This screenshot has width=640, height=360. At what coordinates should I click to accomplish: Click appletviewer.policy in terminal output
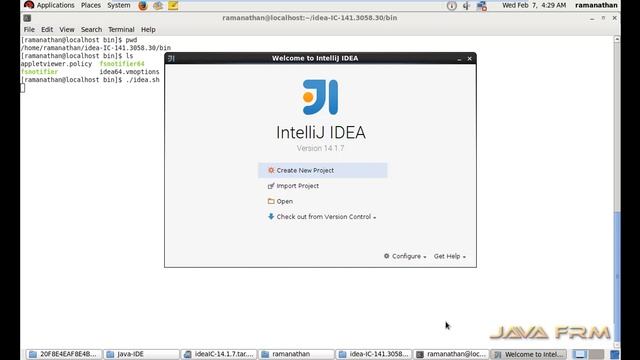(x=56, y=64)
